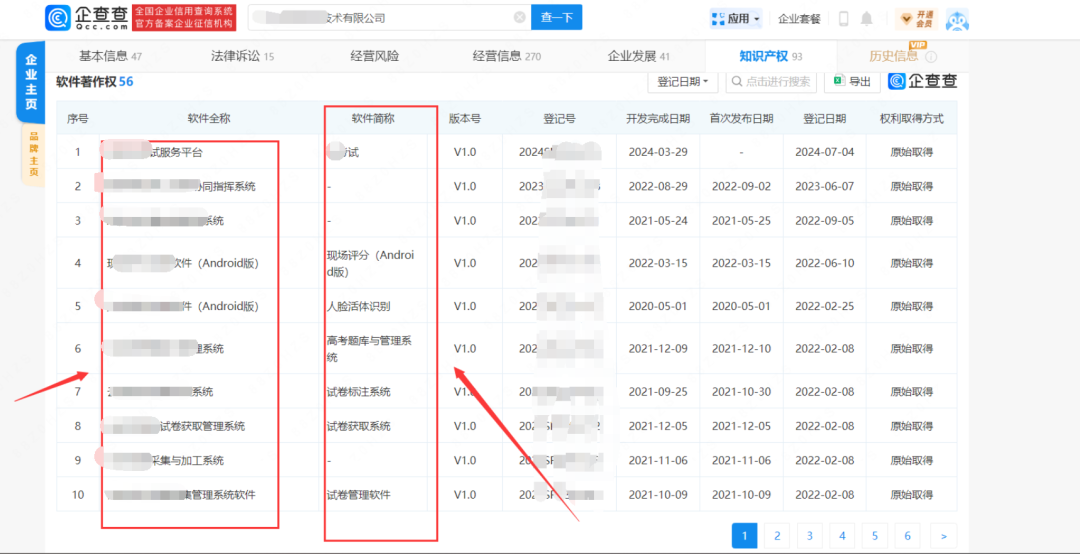Select 企业主页 side tab
1080x554 pixels.
pos(30,82)
